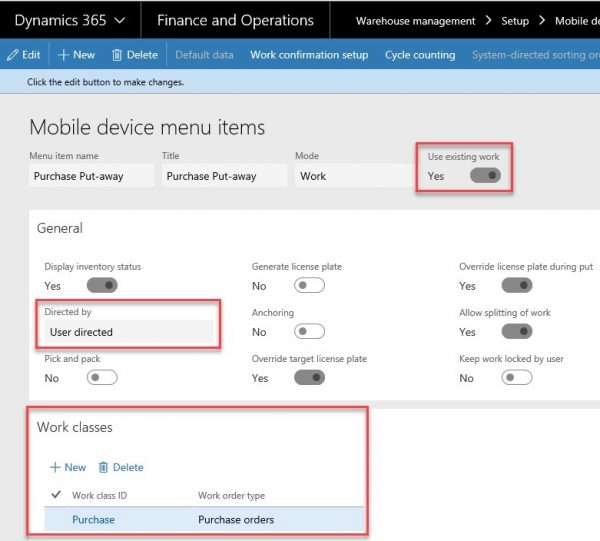The height and width of the screenshot is (541, 600).
Task: Click trash icon in Work classes section
Action: (103, 467)
